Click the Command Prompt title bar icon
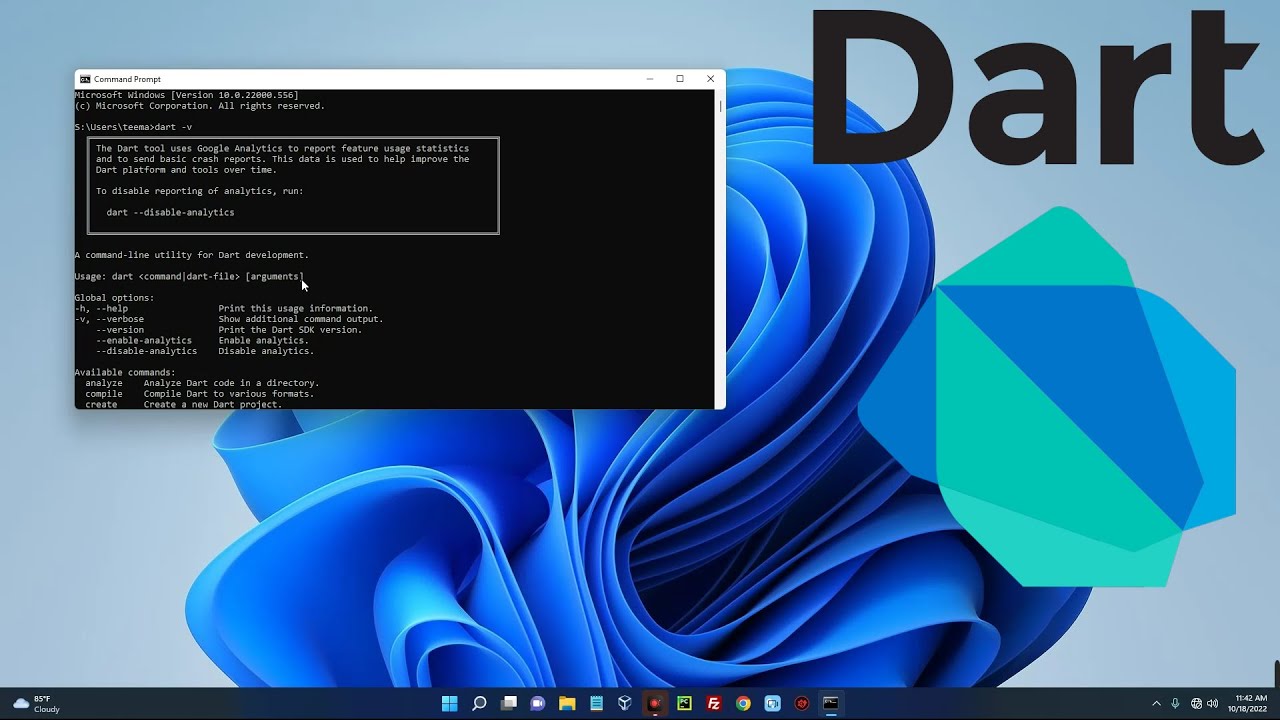This screenshot has height=720, width=1280. (85, 79)
